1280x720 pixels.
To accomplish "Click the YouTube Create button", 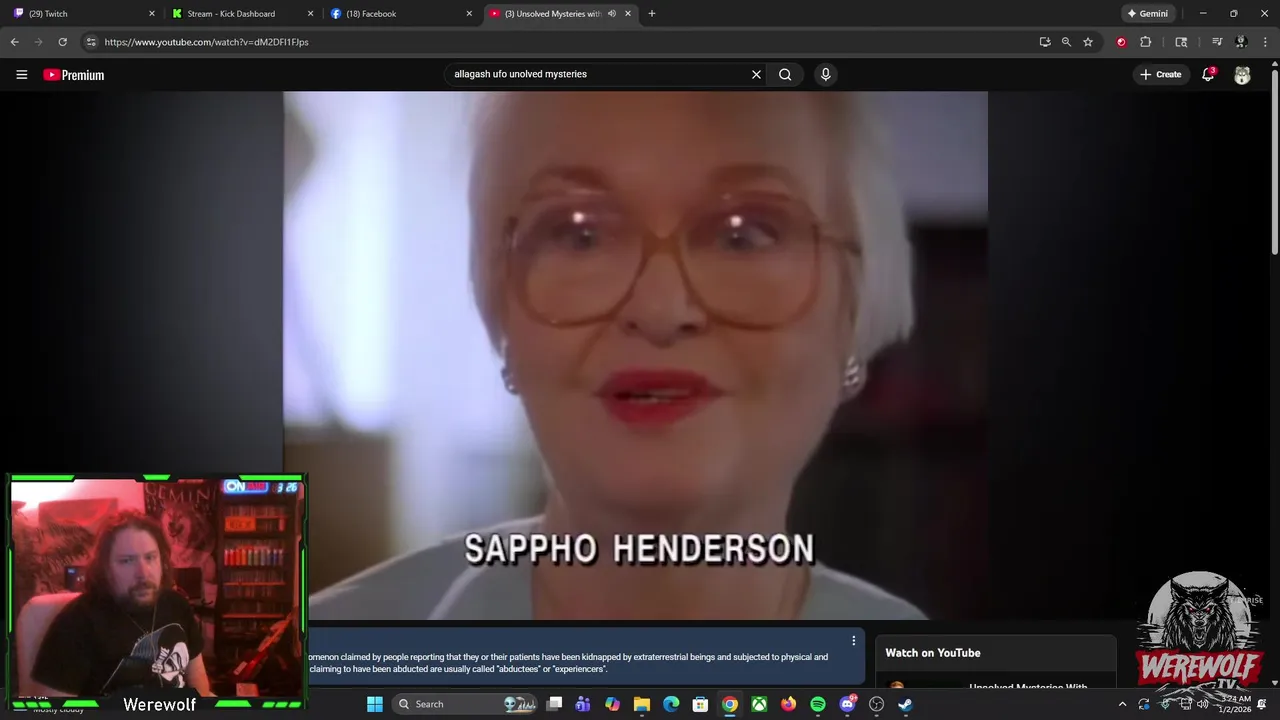I will [1160, 74].
